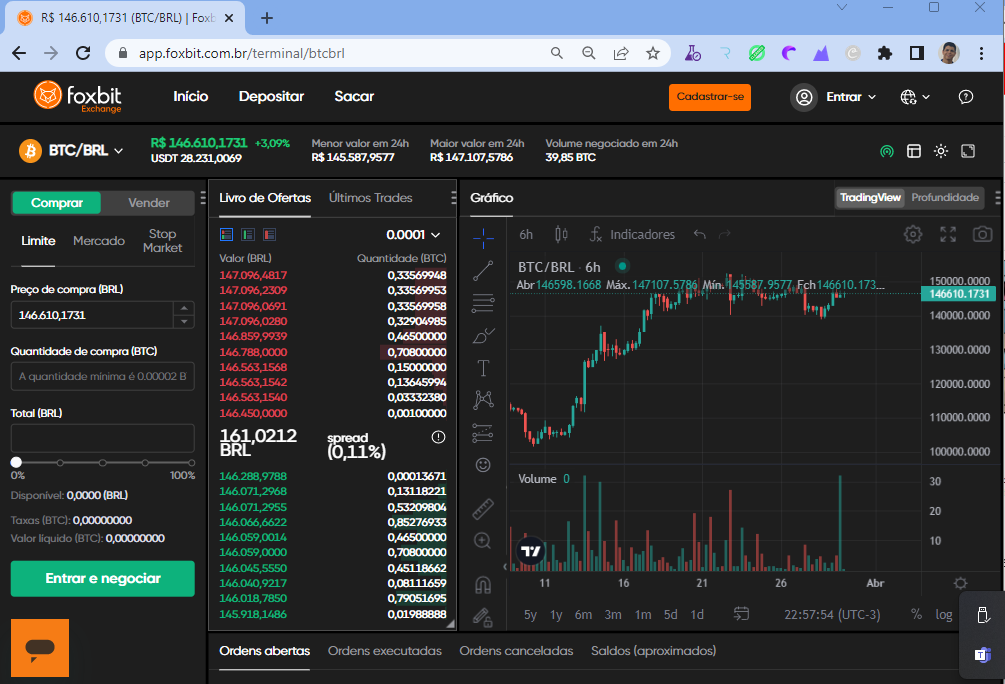
Task: Open the Últimos Trades tab
Action: (370, 197)
